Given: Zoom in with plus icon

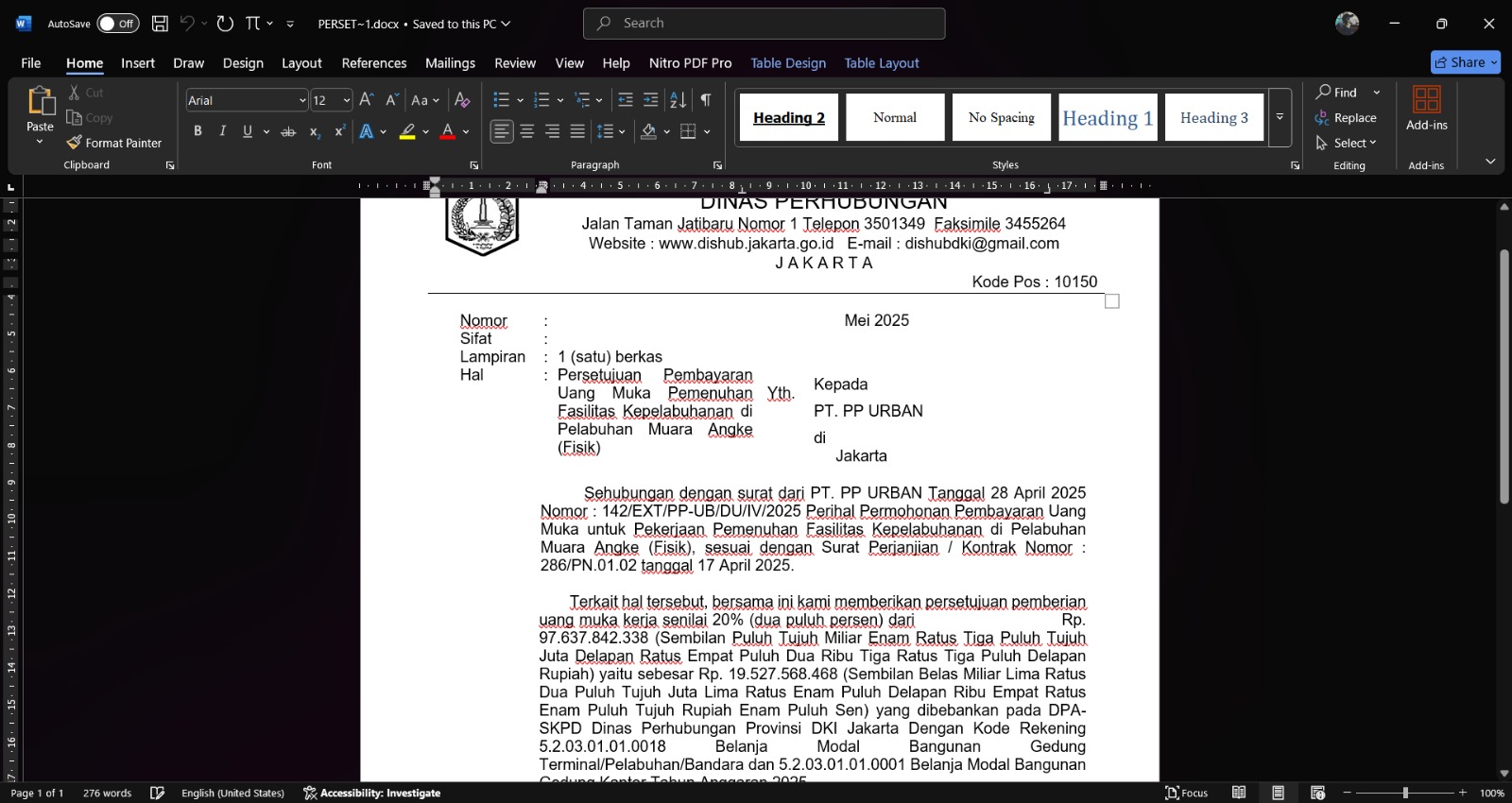Looking at the screenshot, I should (x=1463, y=793).
